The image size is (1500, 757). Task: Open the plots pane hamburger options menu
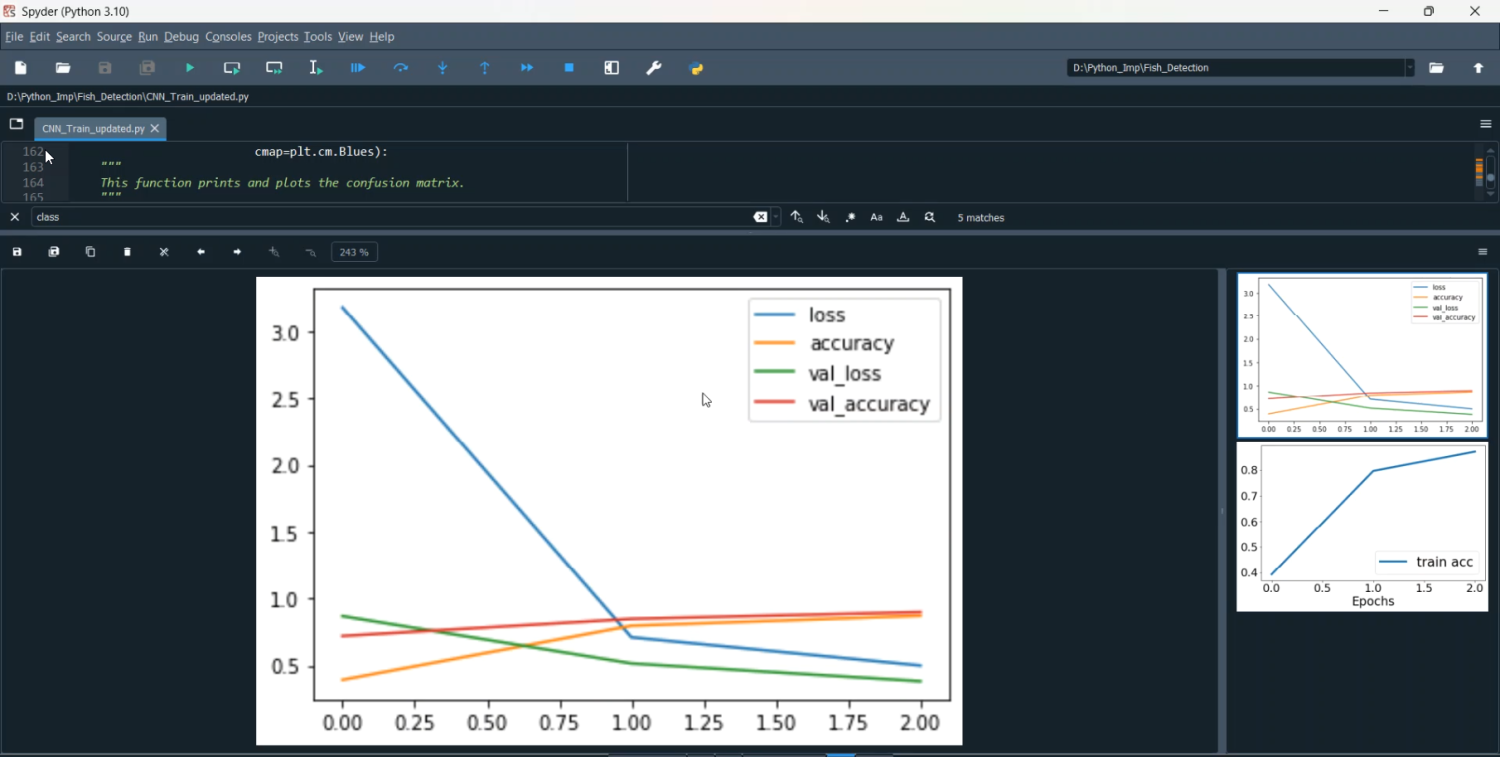coord(1483,252)
